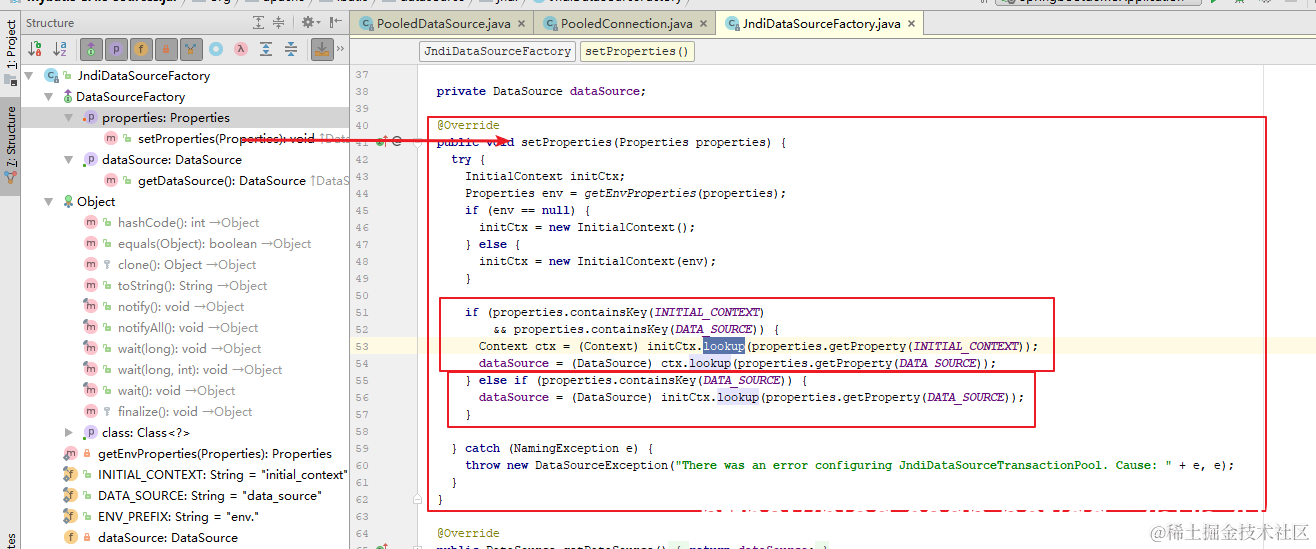Screen dimensions: 1316x549
Task: Click Expand All in Structure header
Action: (x=257, y=22)
